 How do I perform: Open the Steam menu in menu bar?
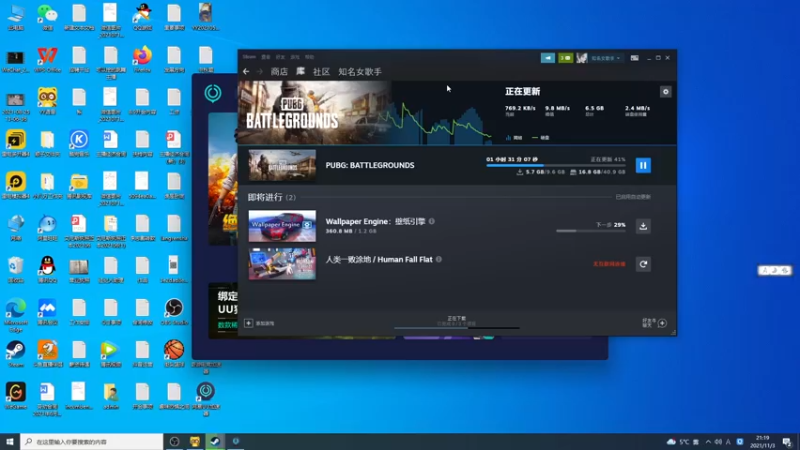(249, 57)
